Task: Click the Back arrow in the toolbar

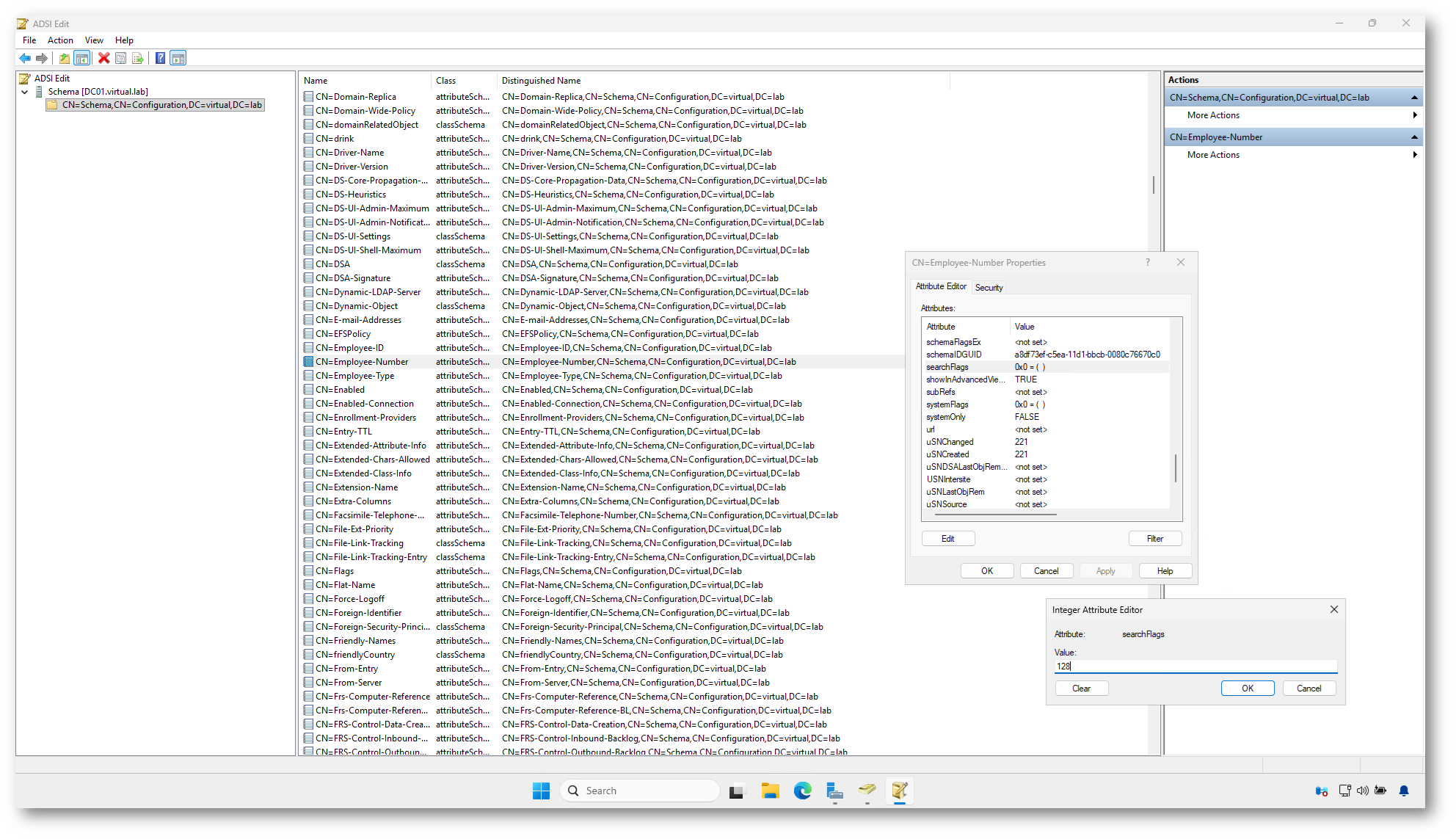Action: tap(25, 58)
